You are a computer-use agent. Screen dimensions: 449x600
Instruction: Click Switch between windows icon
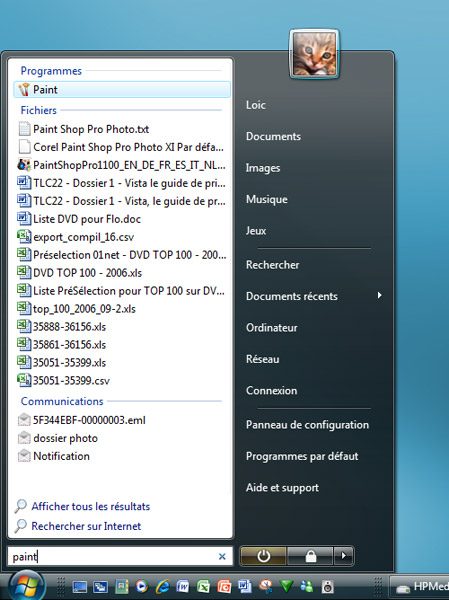(101, 586)
